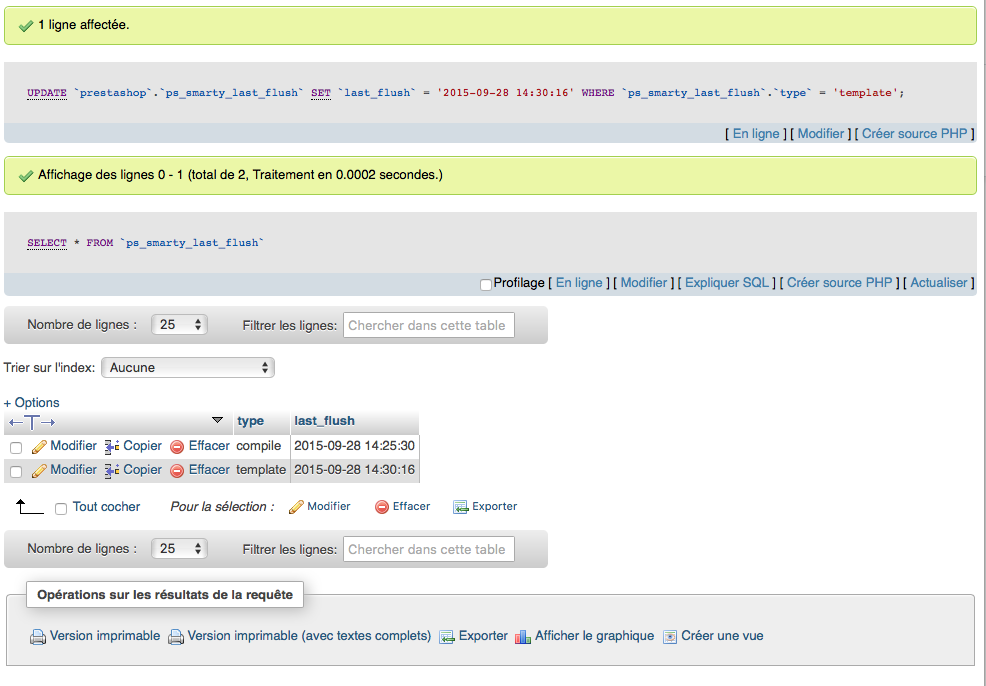Tick the checkbox for compile row
The width and height of the screenshot is (986, 686).
(16, 448)
